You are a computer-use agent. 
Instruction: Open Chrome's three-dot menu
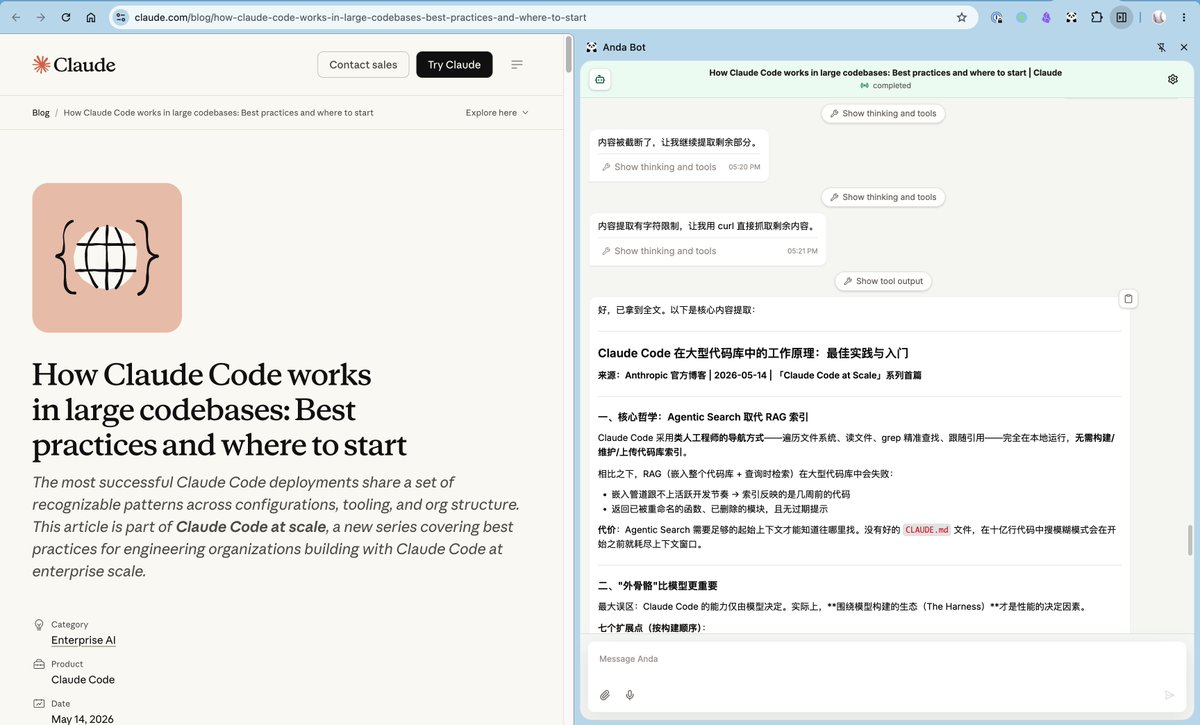click(1184, 17)
